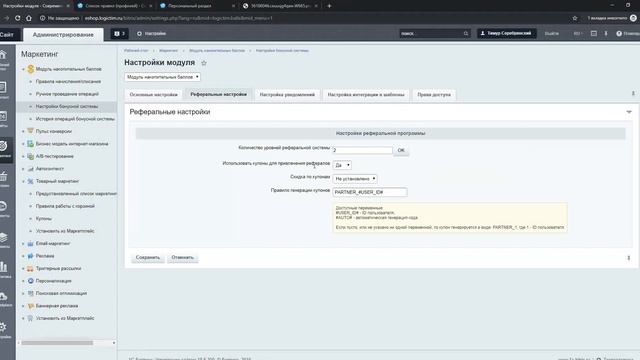Click the Товарный маркетинг icon
The image size is (640, 360).
pos(30,181)
